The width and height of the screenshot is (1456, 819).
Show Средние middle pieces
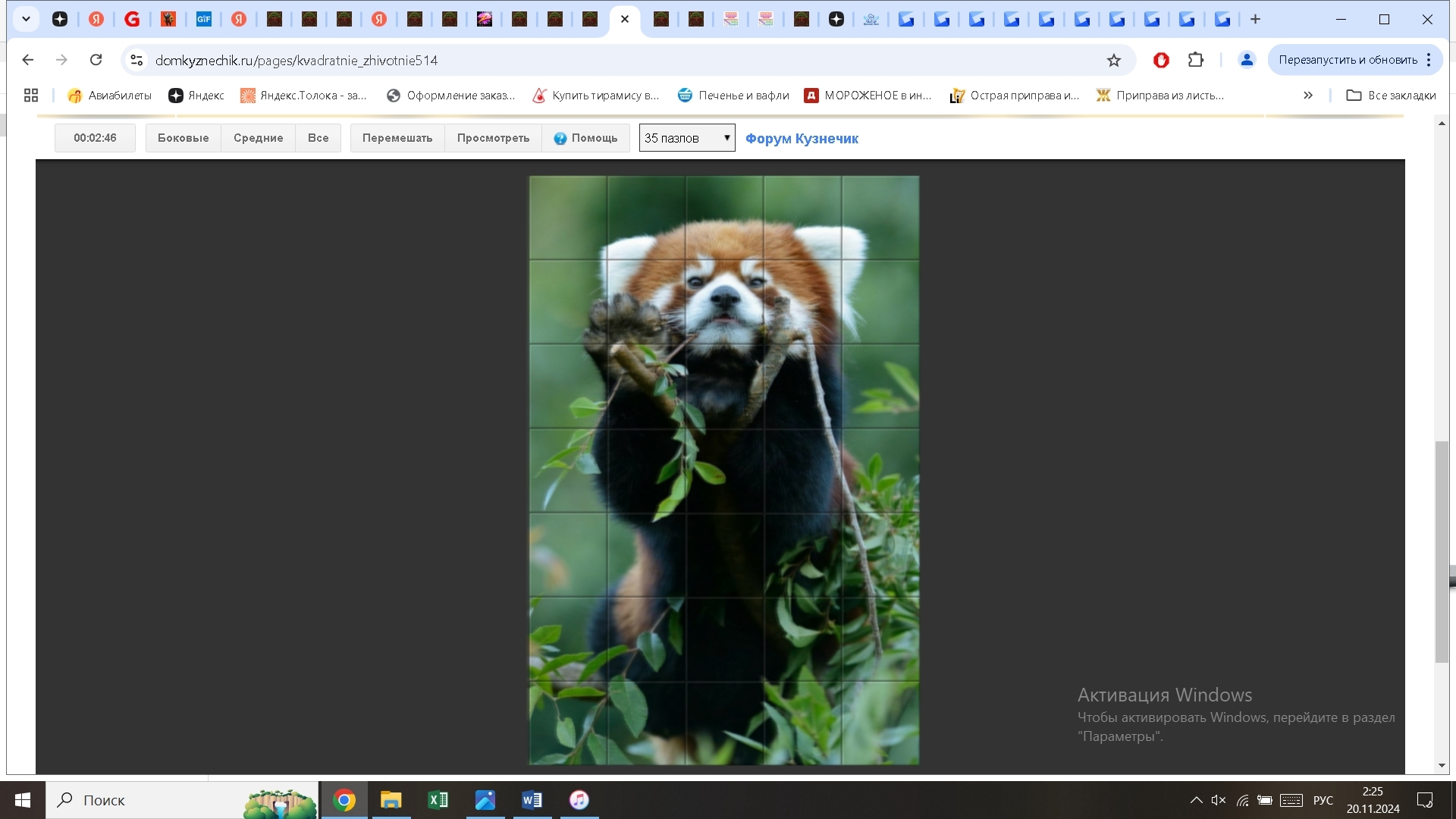(x=258, y=138)
